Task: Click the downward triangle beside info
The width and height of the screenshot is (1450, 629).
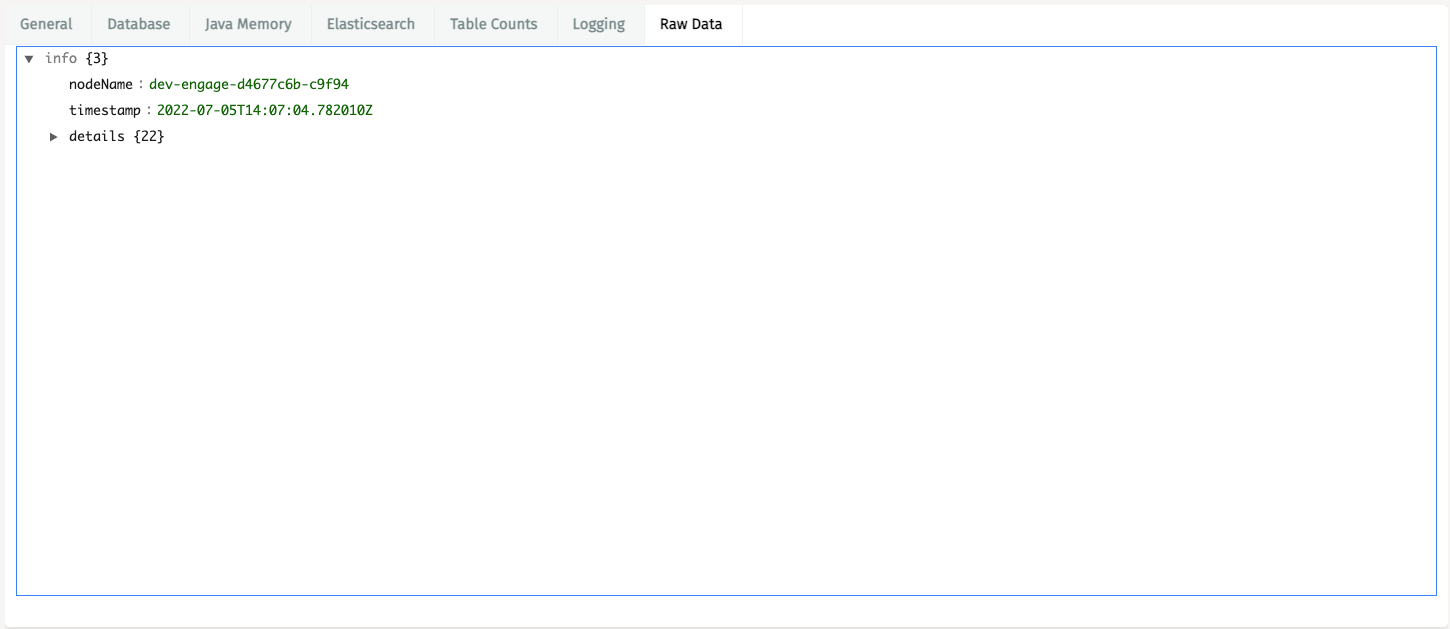Action: 29,58
